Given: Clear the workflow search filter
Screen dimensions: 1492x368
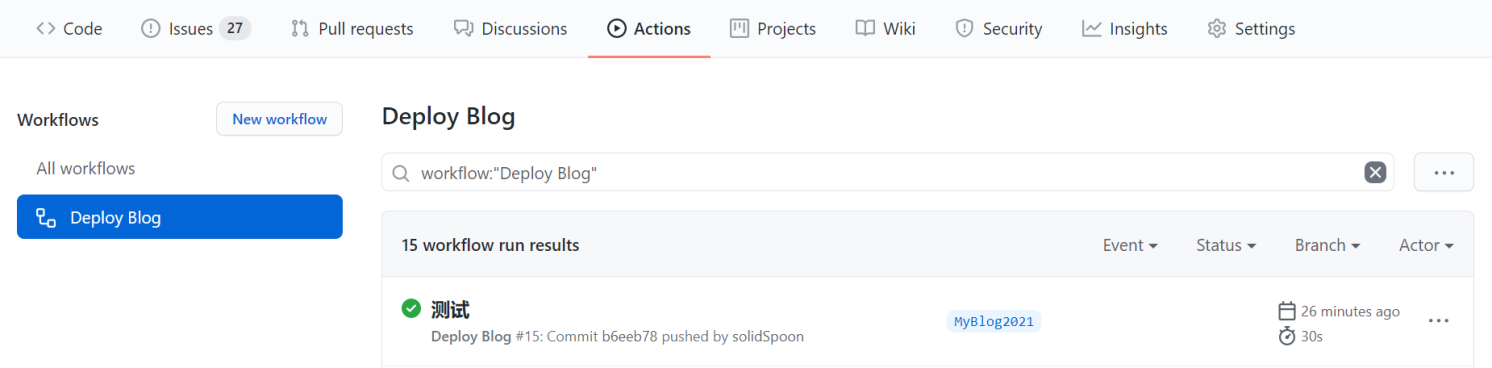Looking at the screenshot, I should coord(1375,173).
